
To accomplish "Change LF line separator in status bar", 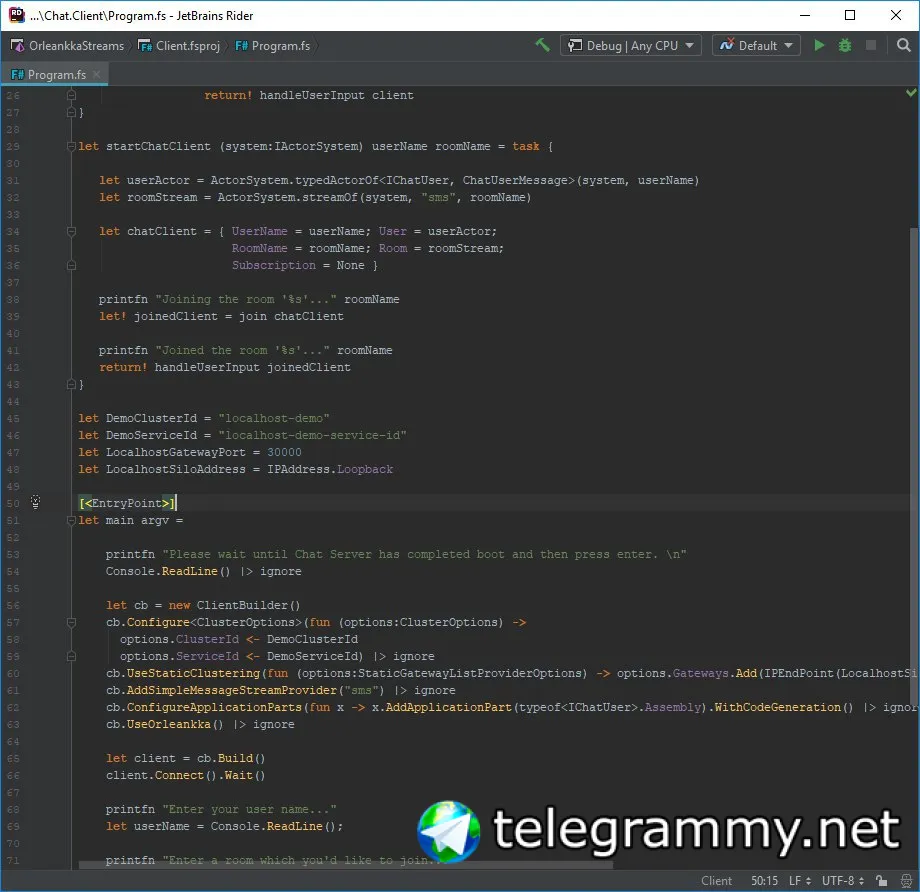I will (799, 881).
